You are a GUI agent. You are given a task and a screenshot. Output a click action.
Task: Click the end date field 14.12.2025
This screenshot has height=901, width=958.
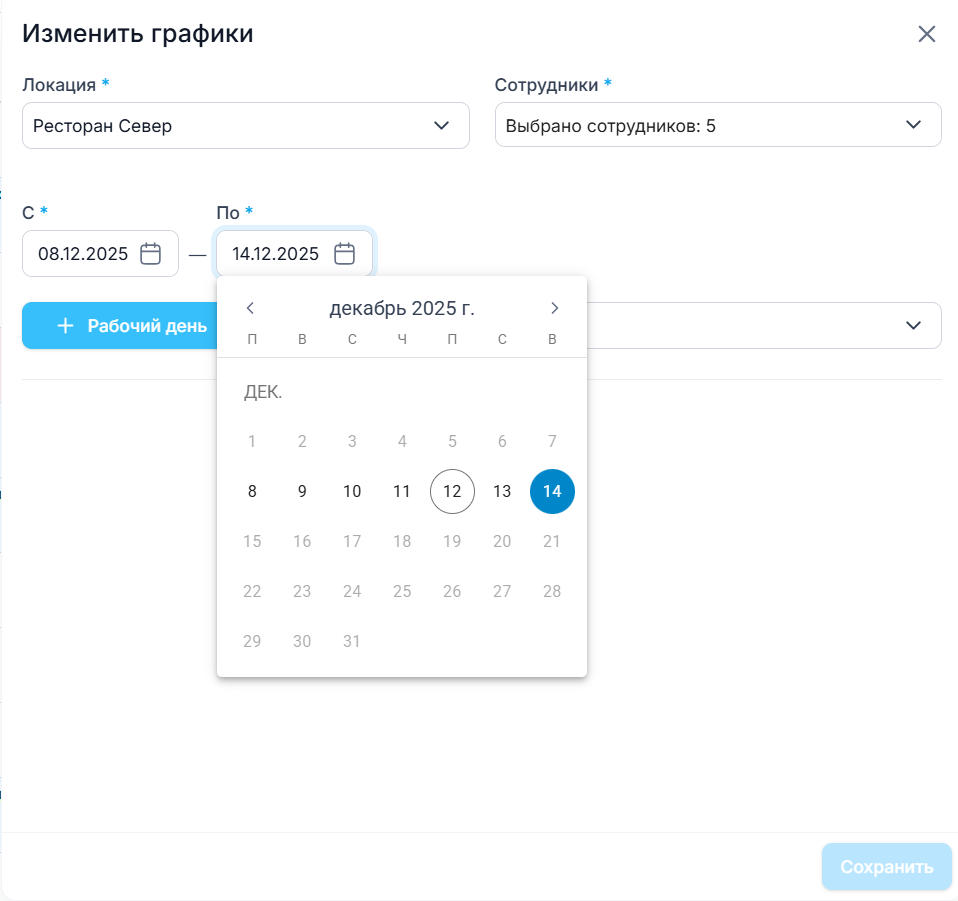coord(277,254)
